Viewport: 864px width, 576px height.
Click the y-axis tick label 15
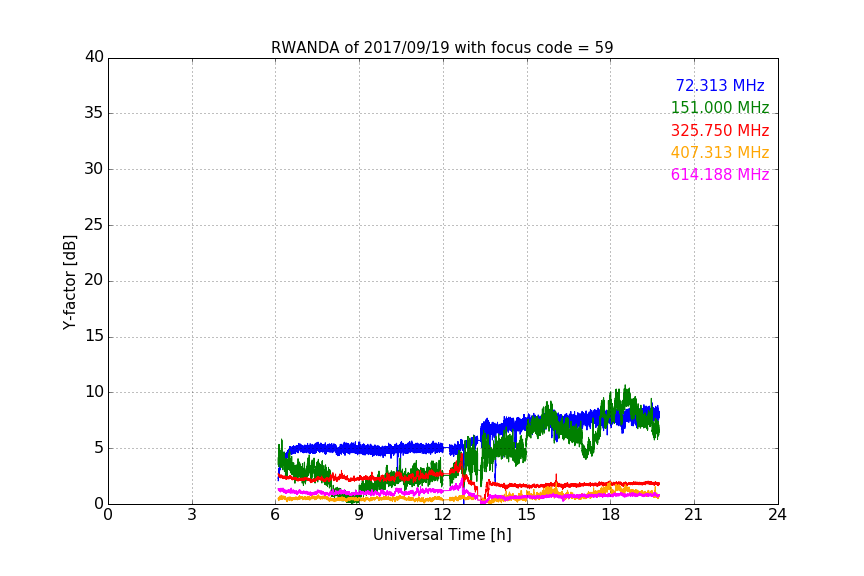[x=94, y=336]
